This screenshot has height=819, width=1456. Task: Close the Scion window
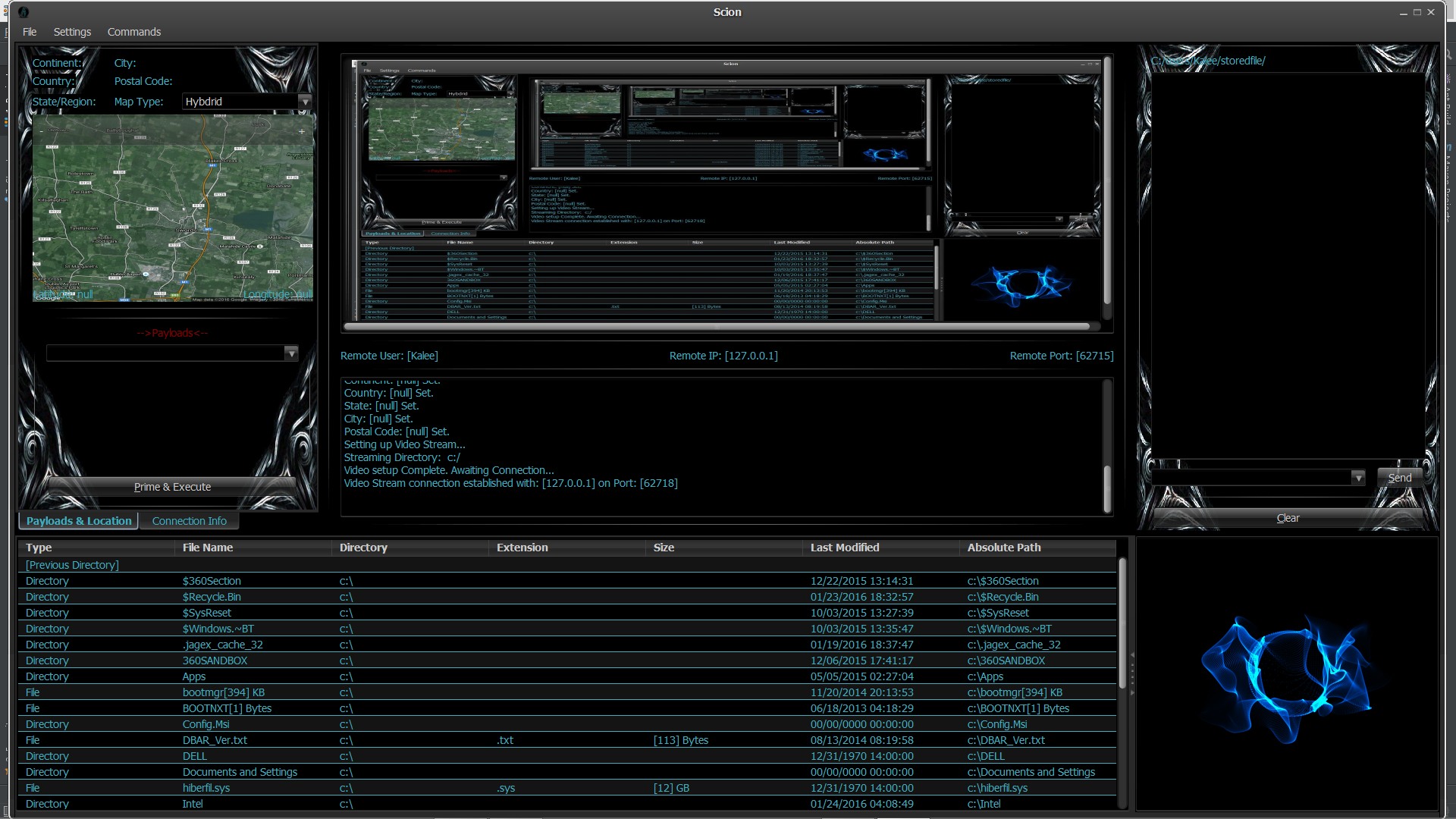pos(1431,12)
